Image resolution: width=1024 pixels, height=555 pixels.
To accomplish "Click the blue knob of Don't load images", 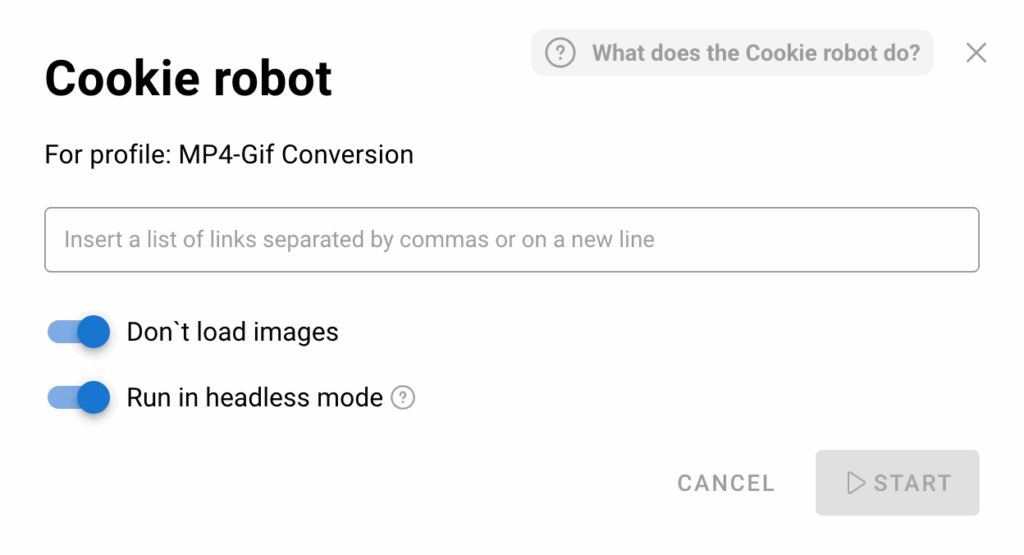I will [93, 332].
